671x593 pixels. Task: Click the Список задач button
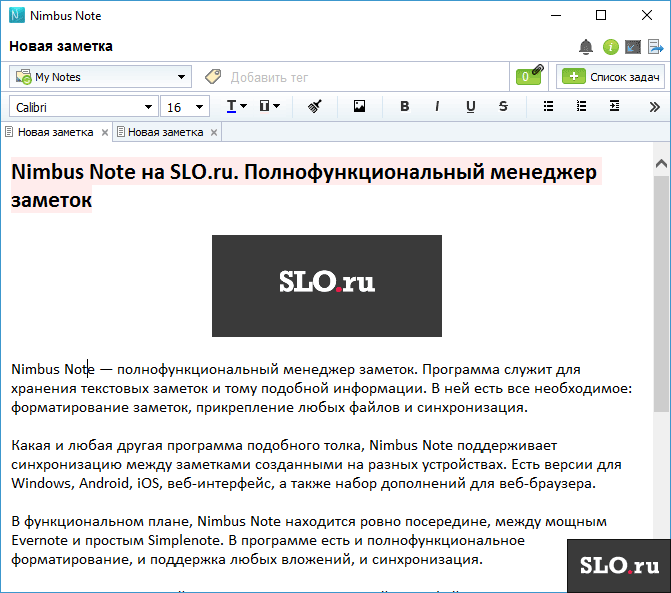point(610,77)
